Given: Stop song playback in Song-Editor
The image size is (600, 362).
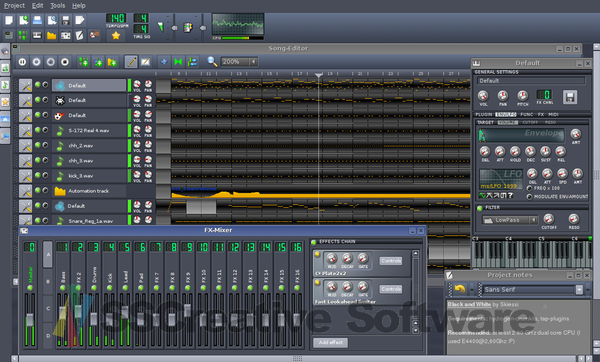Looking at the screenshot, I should (65, 62).
